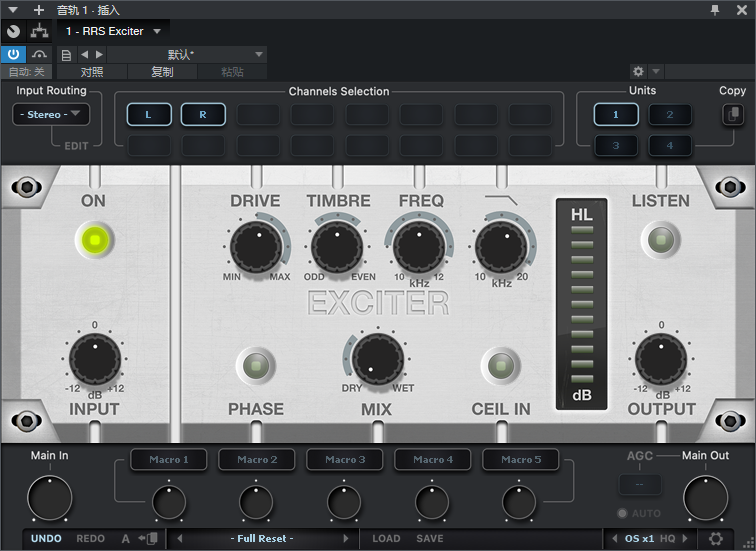Select unit 3

[616, 146]
